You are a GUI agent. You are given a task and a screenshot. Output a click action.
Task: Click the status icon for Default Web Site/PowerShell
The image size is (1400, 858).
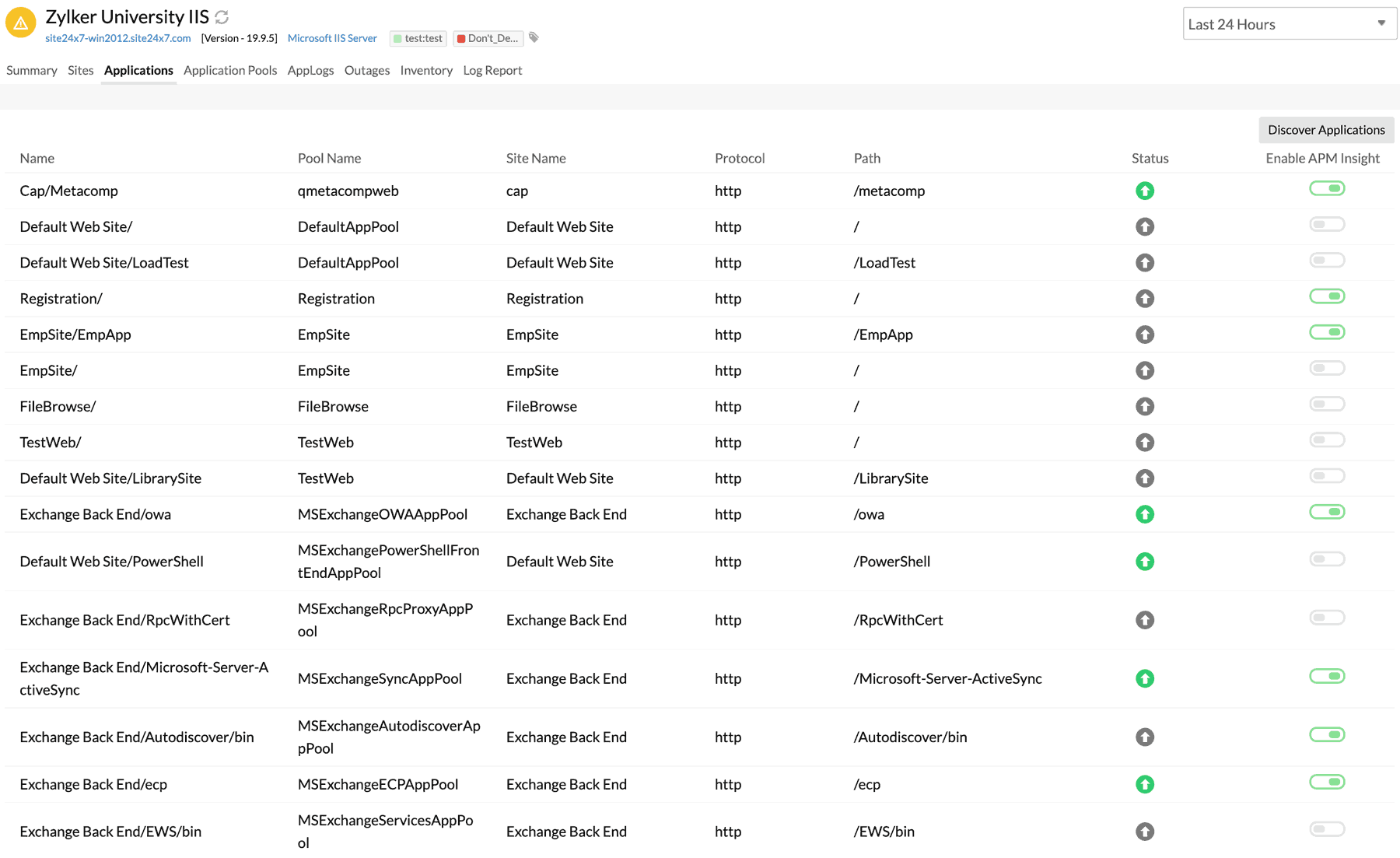tap(1144, 561)
